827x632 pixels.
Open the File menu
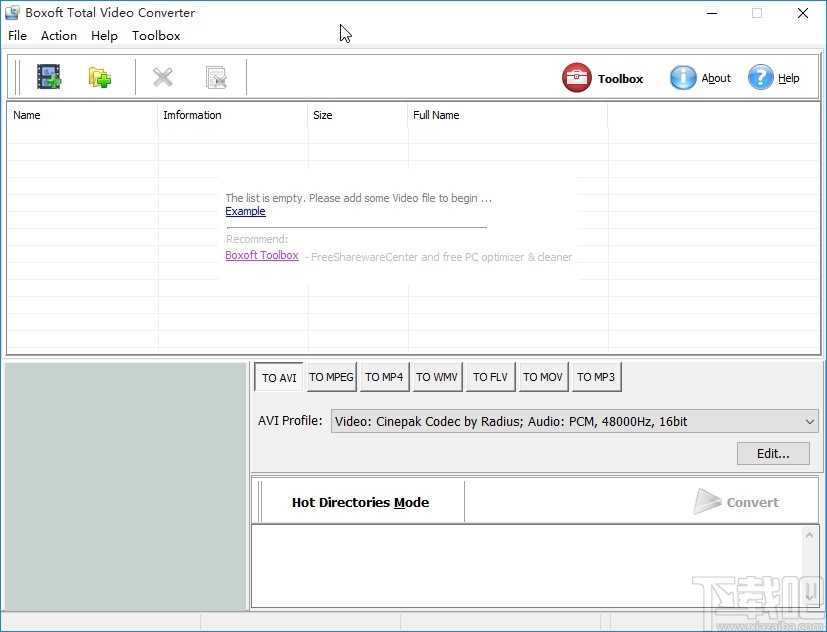(x=17, y=35)
